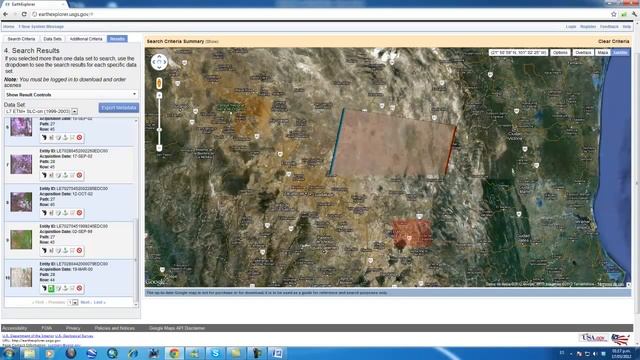Viewport: 640px width, 360px height.
Task: Toggle browse overlay for scene dated 02-SEP-99
Action: point(51,250)
